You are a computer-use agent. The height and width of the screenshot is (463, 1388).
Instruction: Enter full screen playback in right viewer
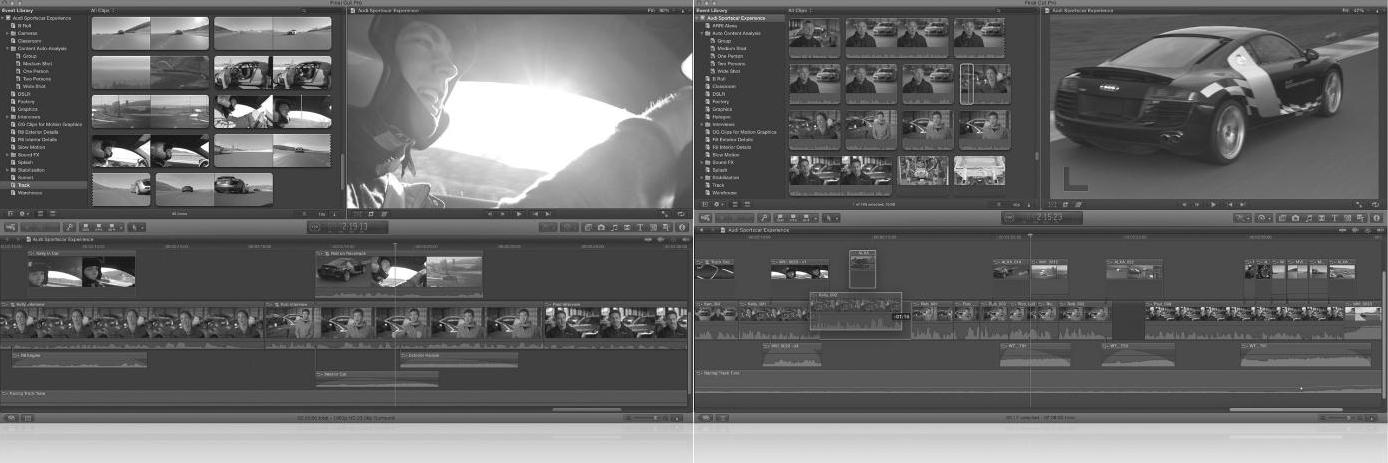pyautogui.click(x=1361, y=204)
